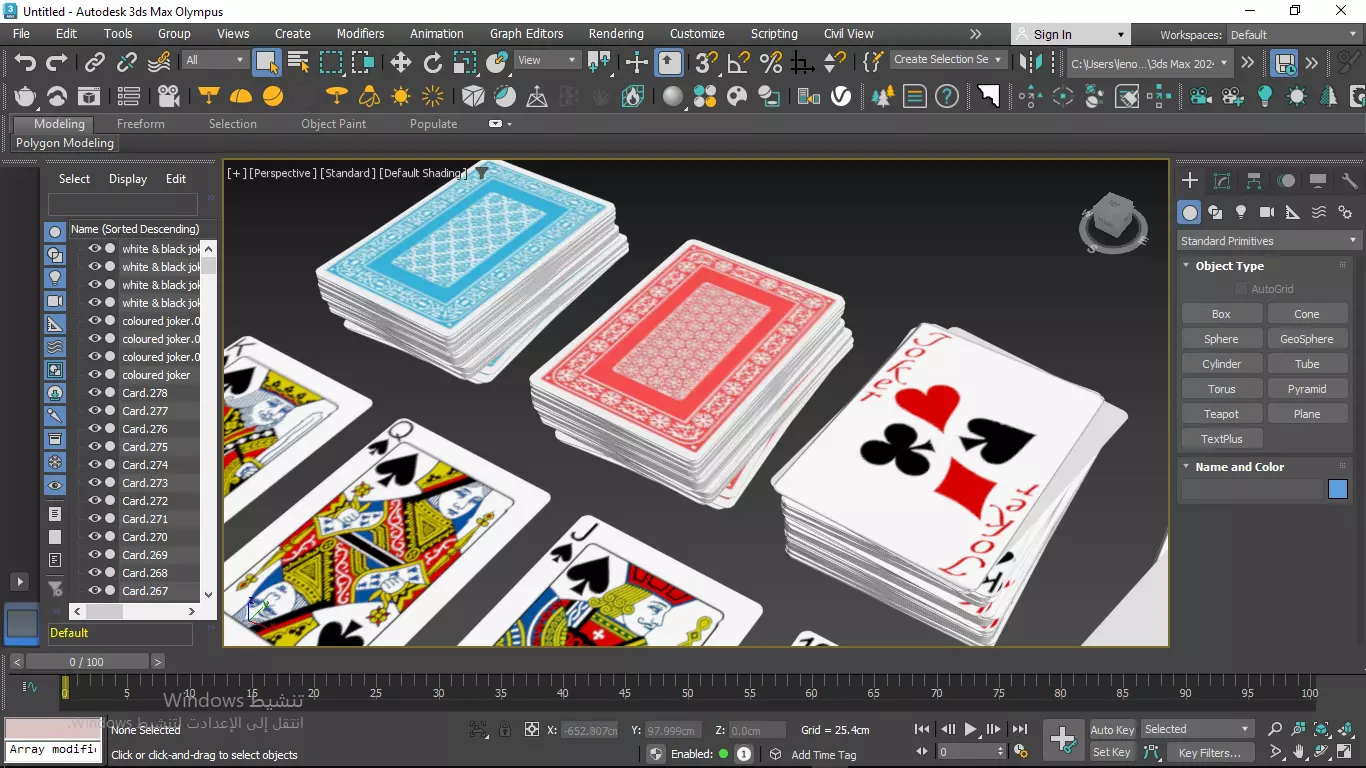Click the 0 / 100 time slider
This screenshot has height=768, width=1366.
point(87,662)
